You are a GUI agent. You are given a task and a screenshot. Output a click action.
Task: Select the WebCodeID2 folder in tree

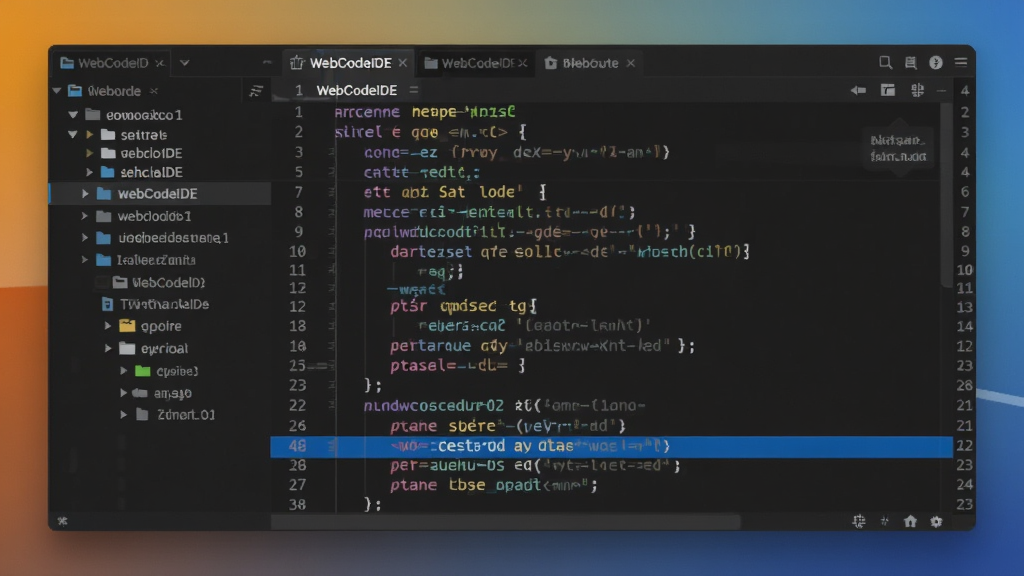pyautogui.click(x=160, y=282)
